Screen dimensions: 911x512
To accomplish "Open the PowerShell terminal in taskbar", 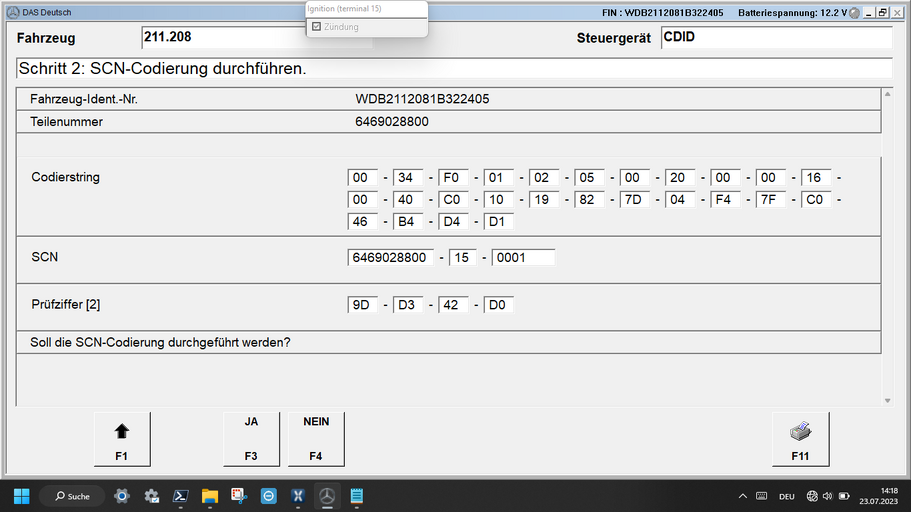I will tap(181, 496).
